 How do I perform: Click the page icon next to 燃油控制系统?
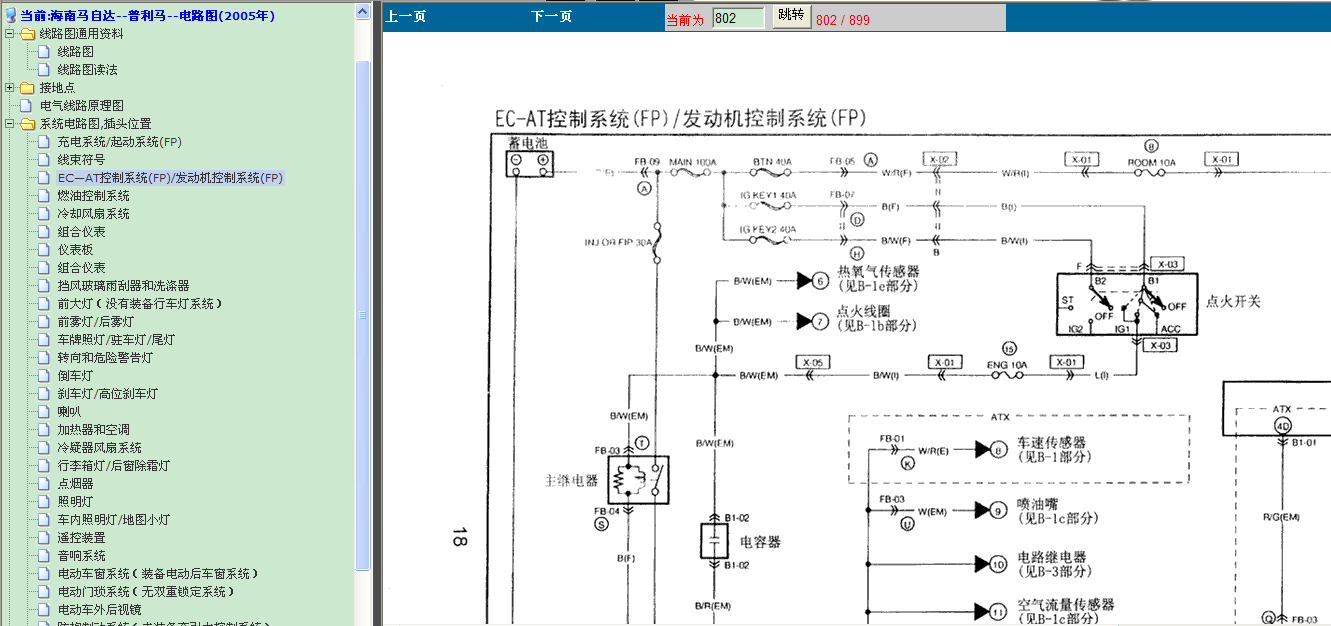pos(44,196)
